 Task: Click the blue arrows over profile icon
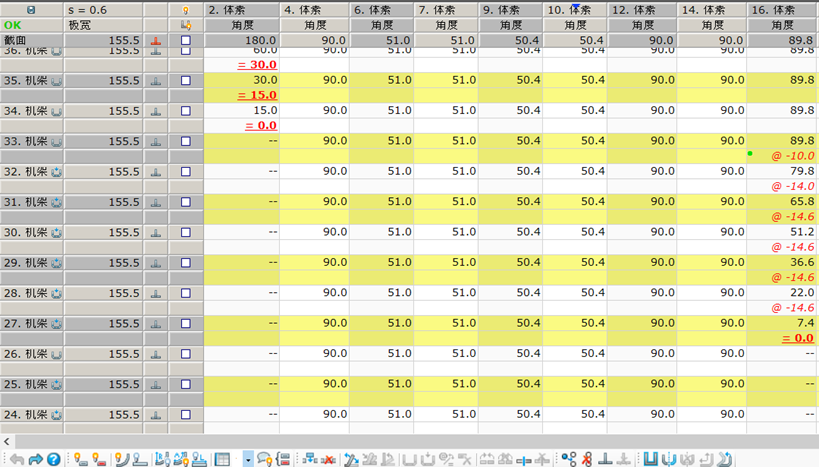tap(351, 459)
